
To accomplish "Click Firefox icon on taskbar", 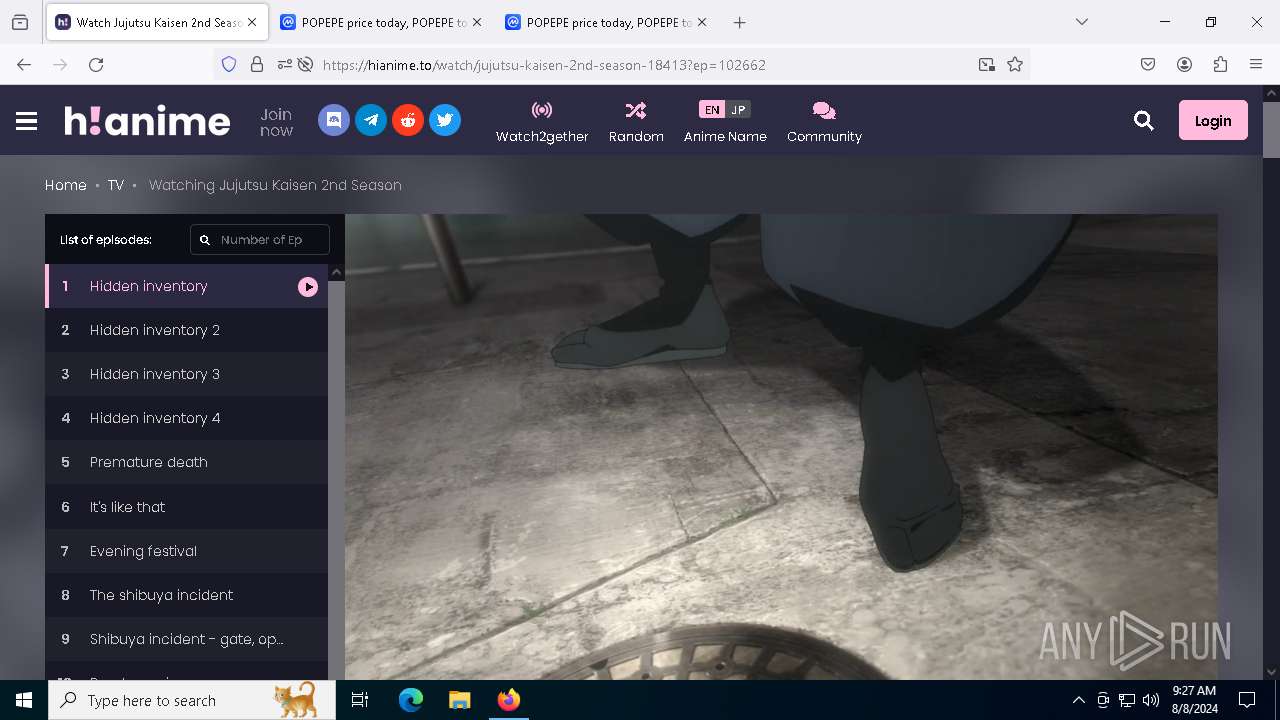I will click(508, 700).
